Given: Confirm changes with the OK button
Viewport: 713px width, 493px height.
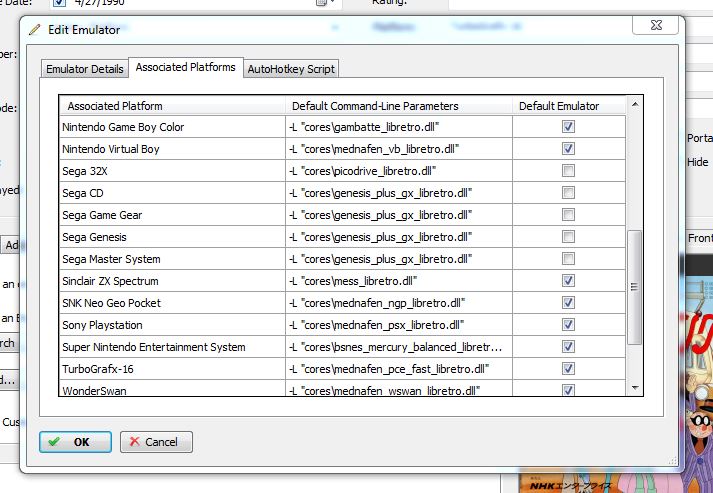Looking at the screenshot, I should tap(75, 442).
